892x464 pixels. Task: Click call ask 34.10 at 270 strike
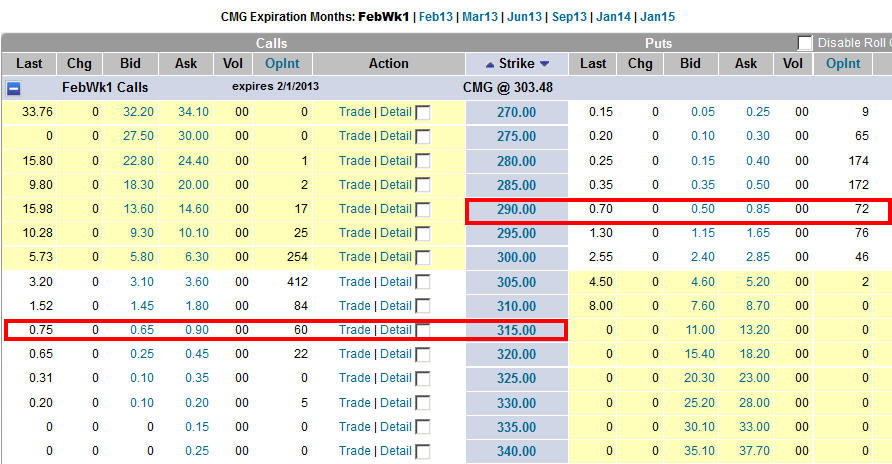[x=193, y=112]
